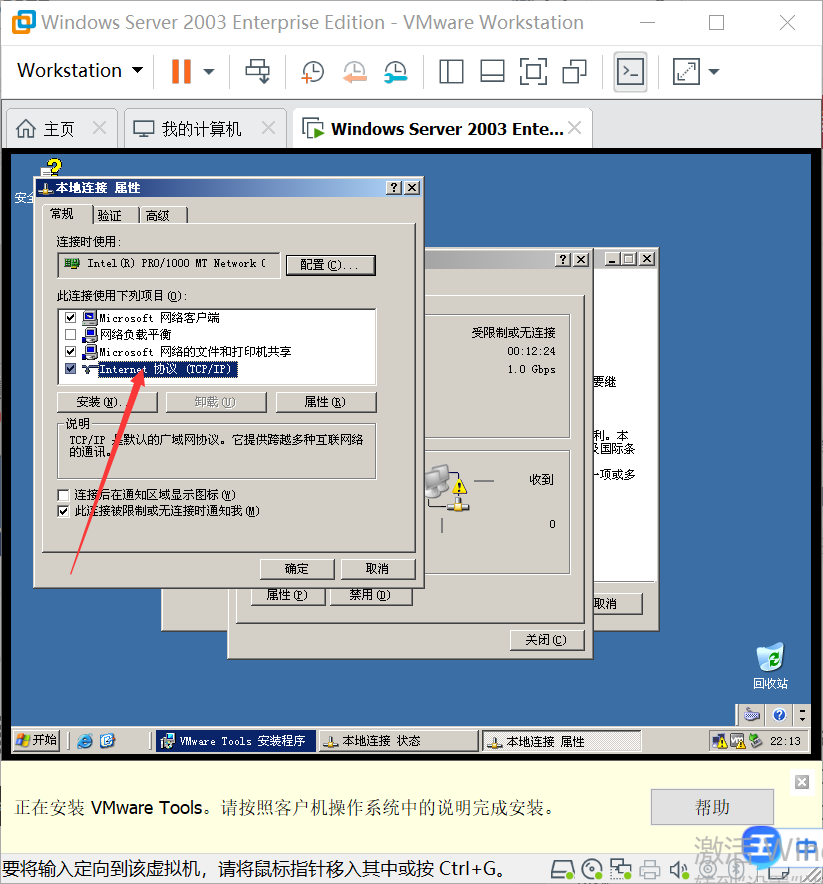Enable 网络负载平衡
Image resolution: width=823 pixels, height=884 pixels.
pos(69,335)
